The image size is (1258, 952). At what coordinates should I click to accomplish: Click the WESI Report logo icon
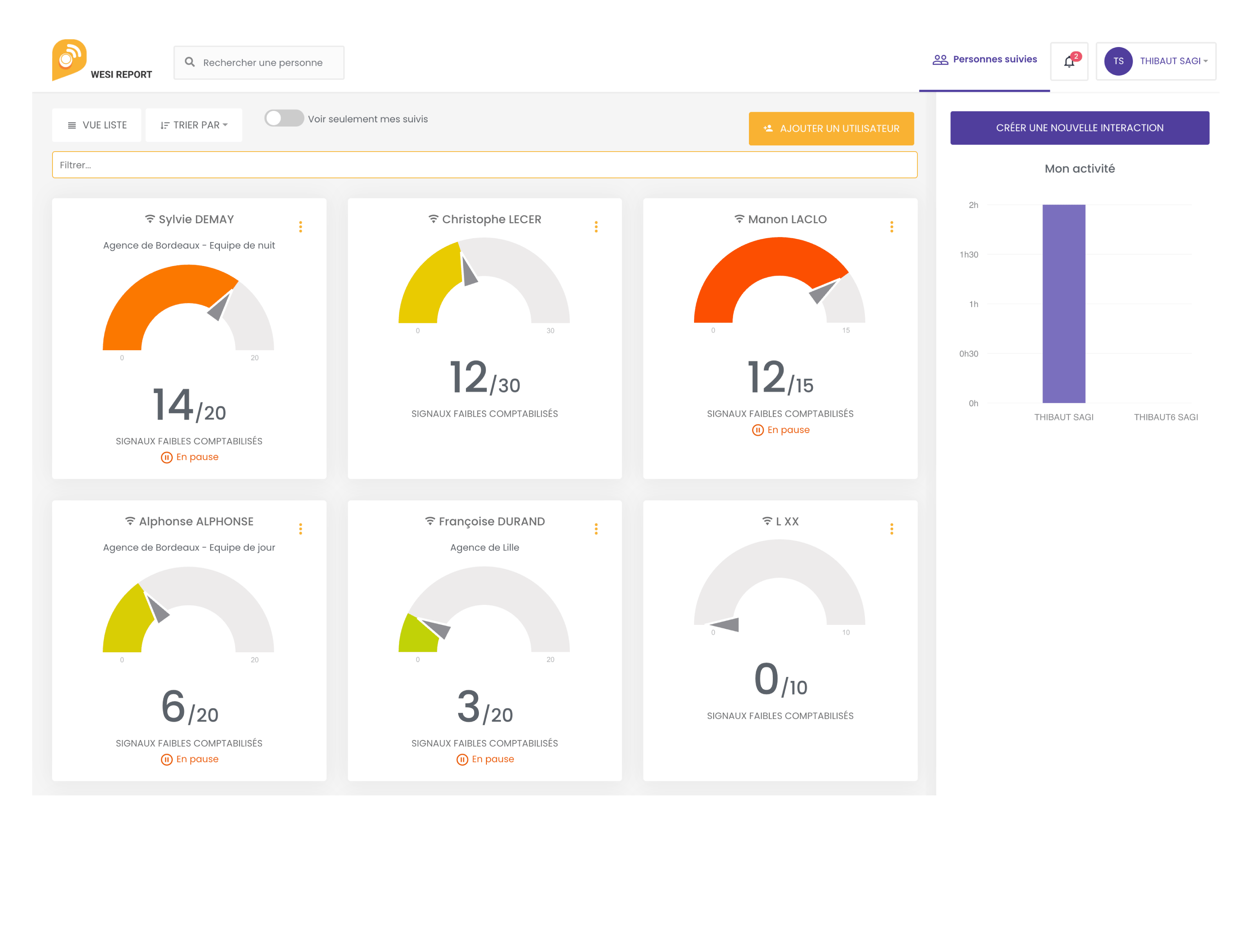point(69,59)
